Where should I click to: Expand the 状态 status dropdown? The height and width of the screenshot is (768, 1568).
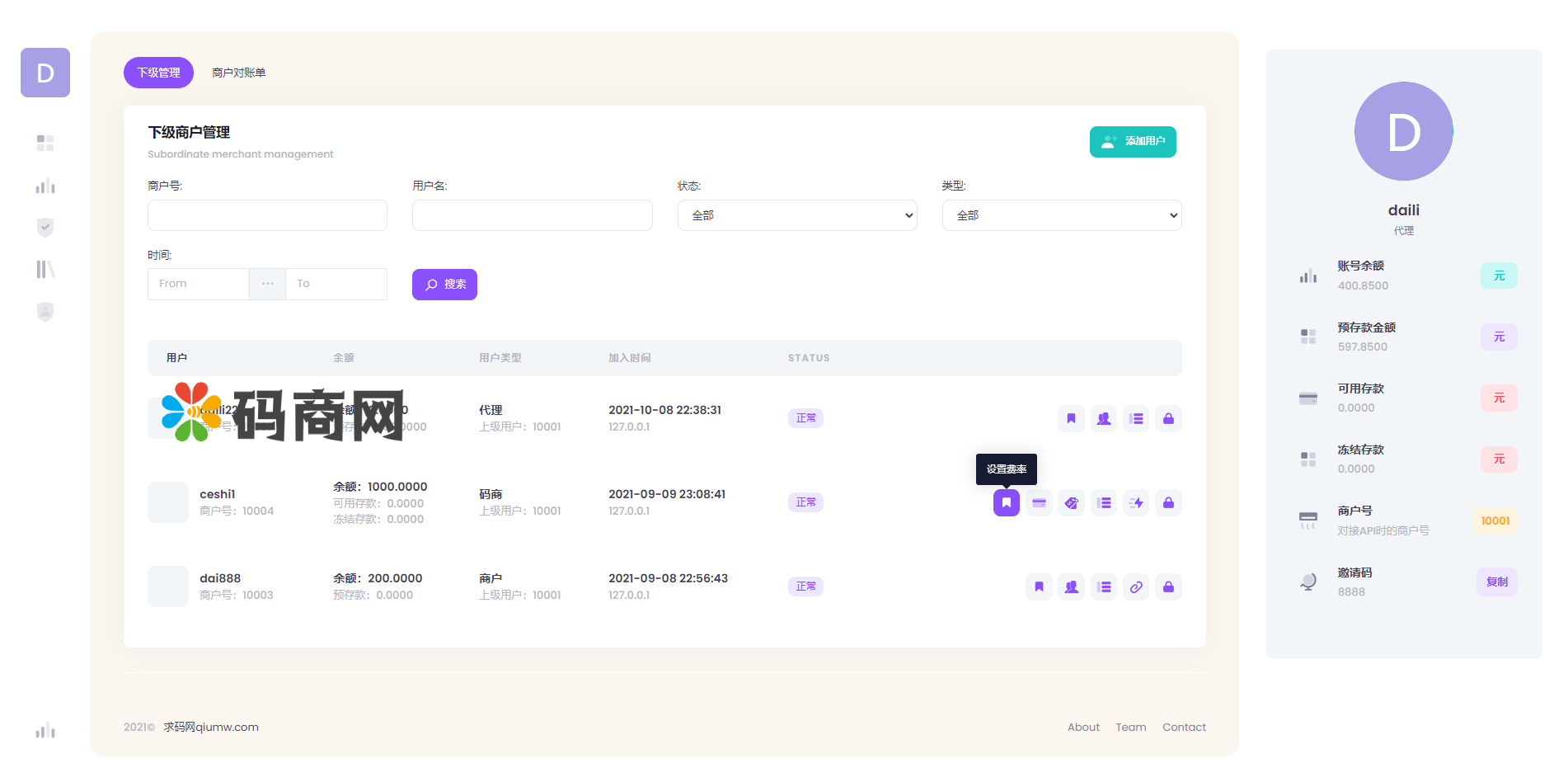coord(796,215)
